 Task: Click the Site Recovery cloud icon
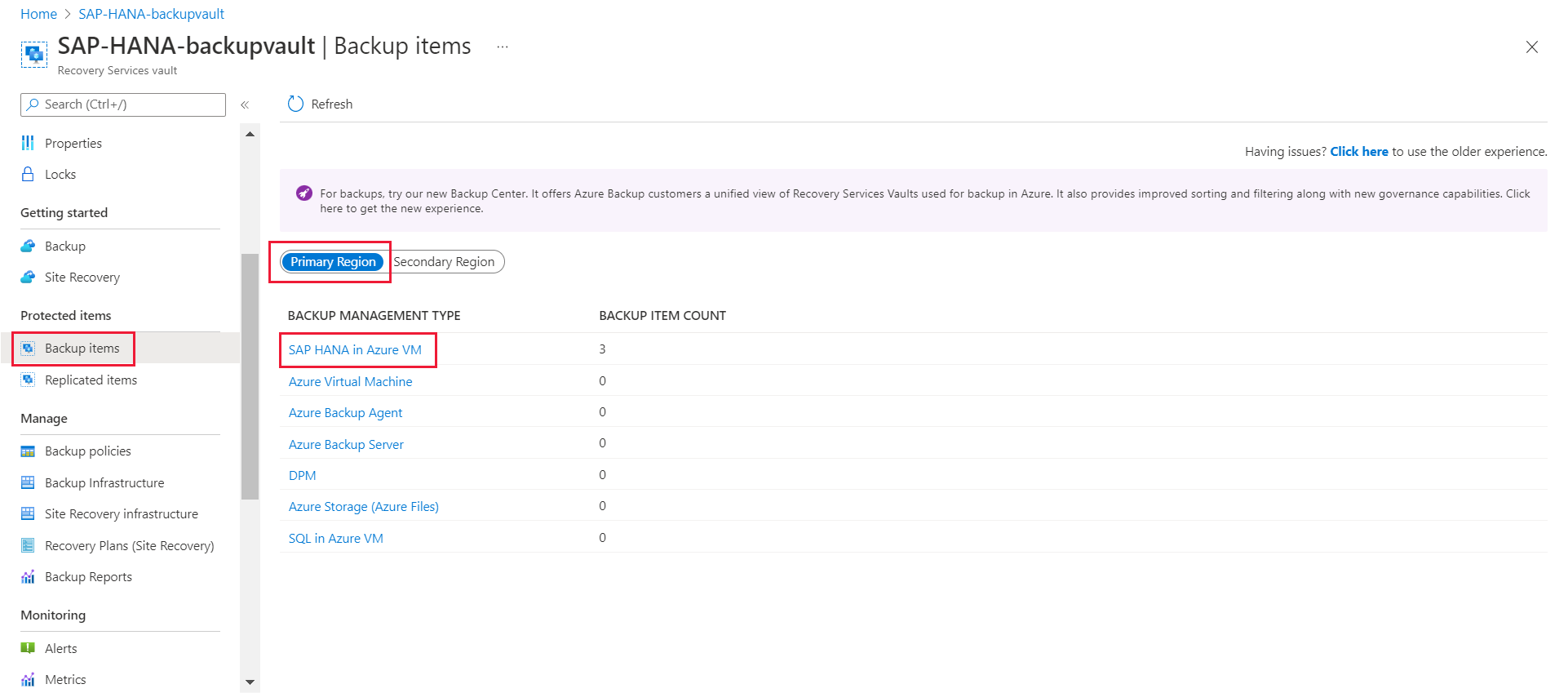28,277
